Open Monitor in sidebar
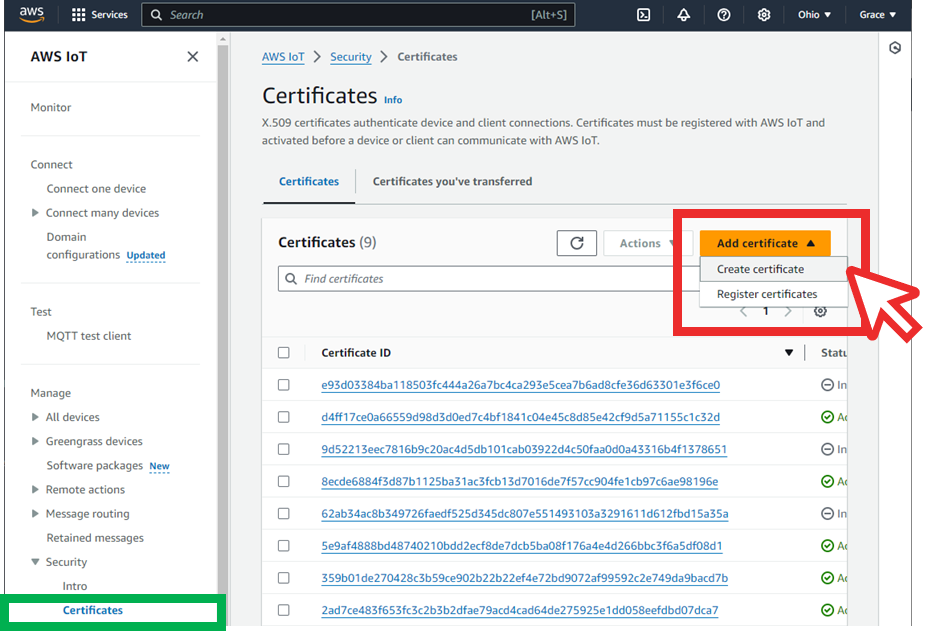This screenshot has width=942, height=631. [x=51, y=108]
